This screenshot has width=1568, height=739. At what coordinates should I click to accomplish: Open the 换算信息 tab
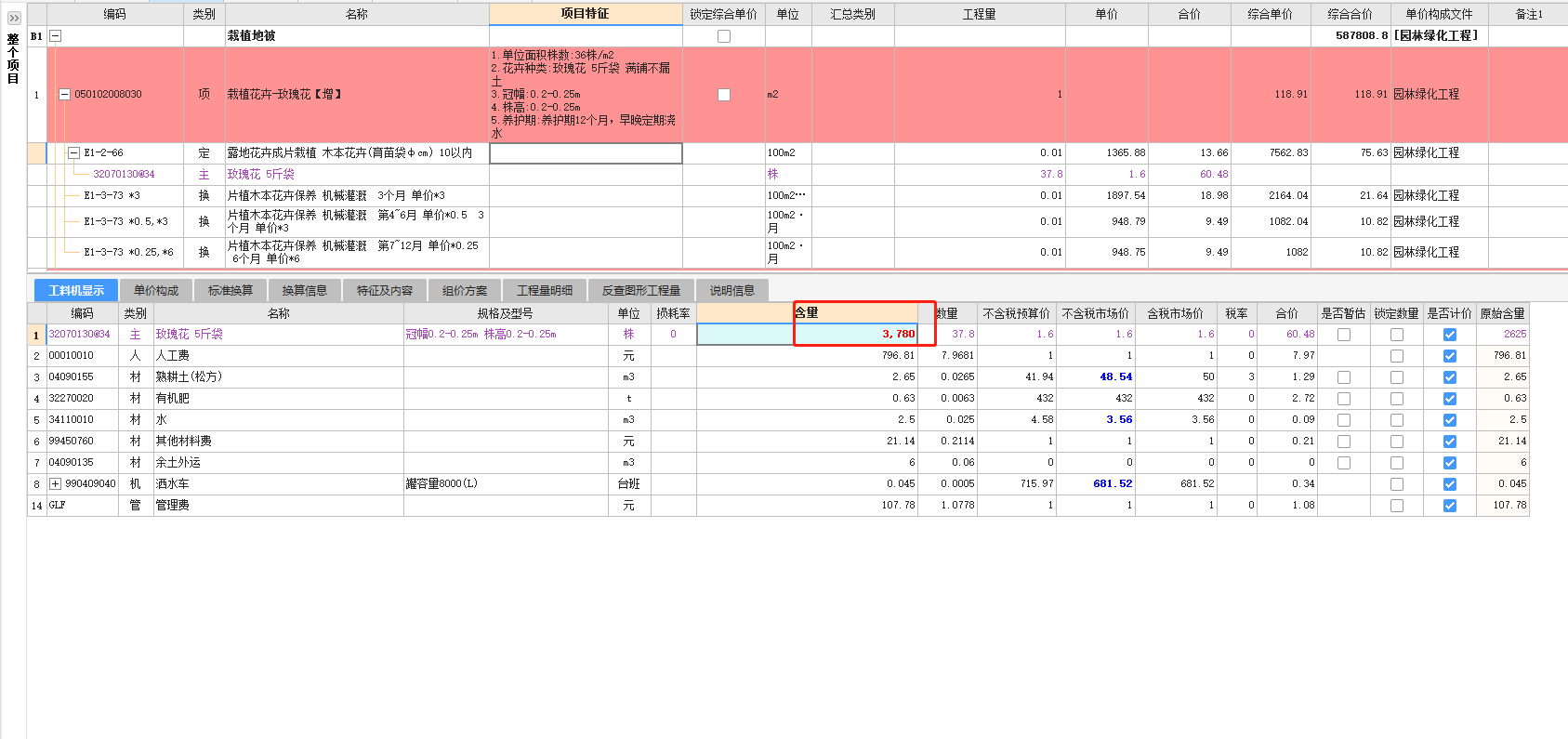[305, 291]
